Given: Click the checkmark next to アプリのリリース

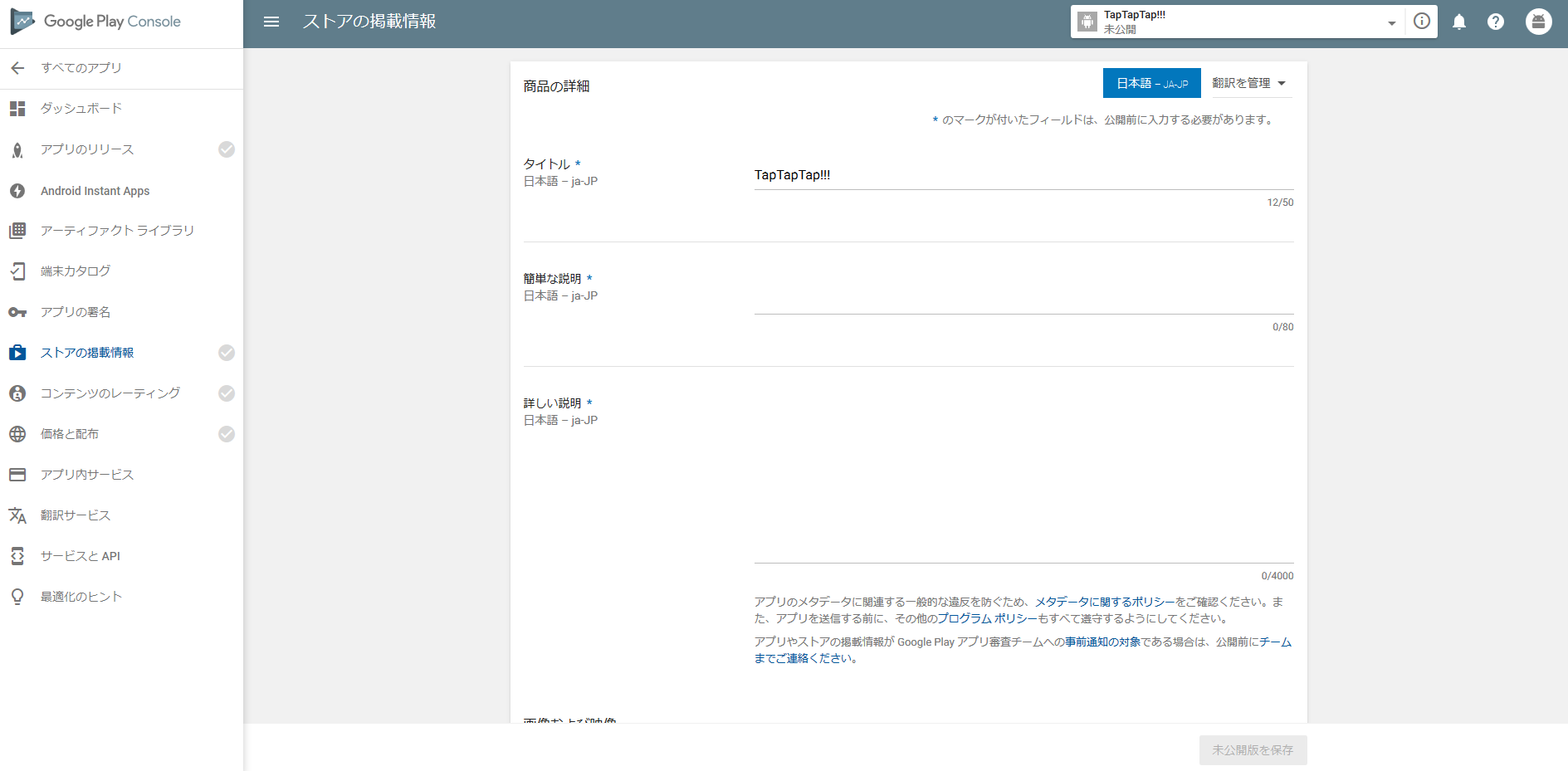Looking at the screenshot, I should [227, 149].
